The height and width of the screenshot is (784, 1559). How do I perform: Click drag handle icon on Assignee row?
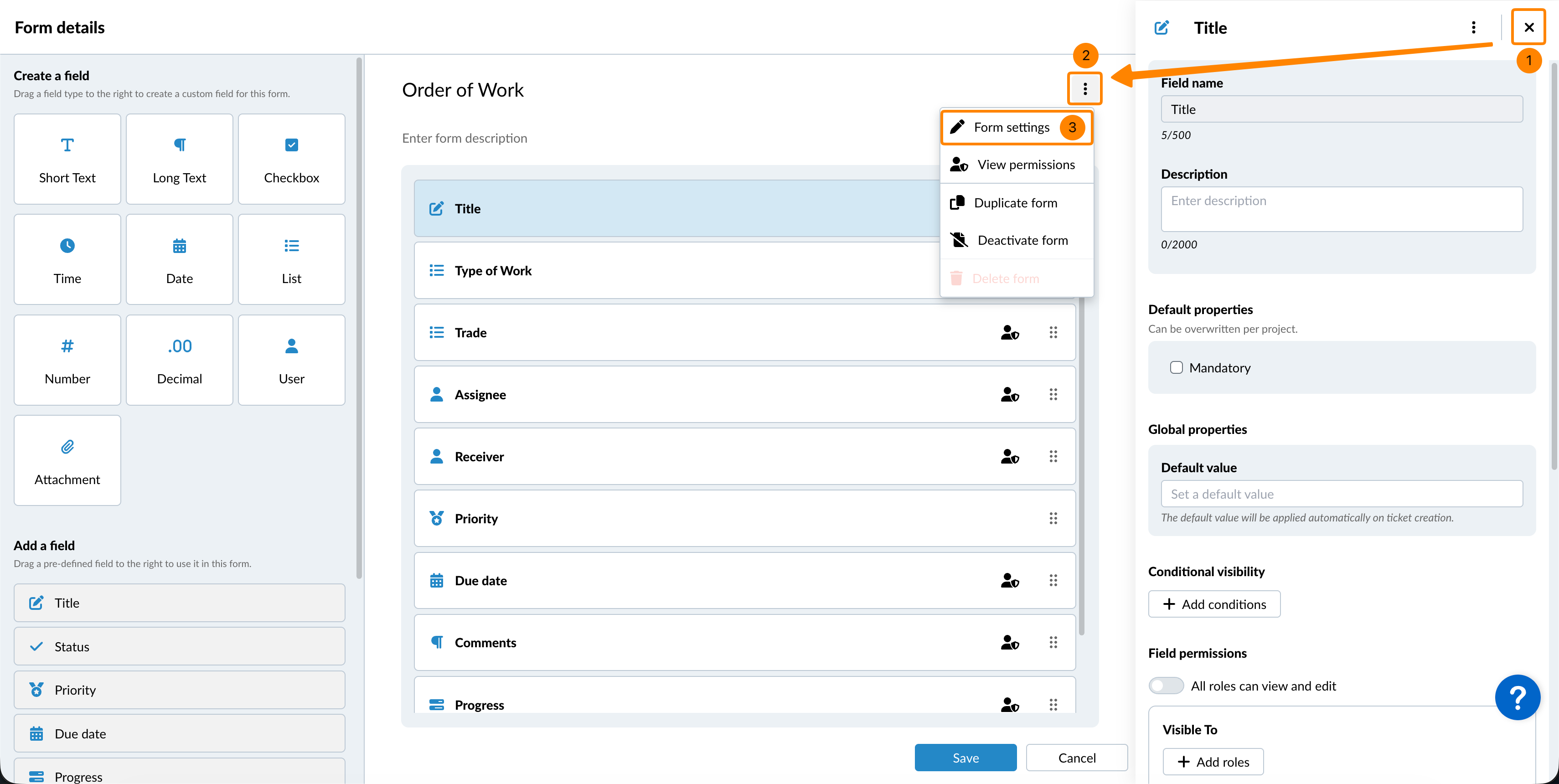[x=1053, y=394]
